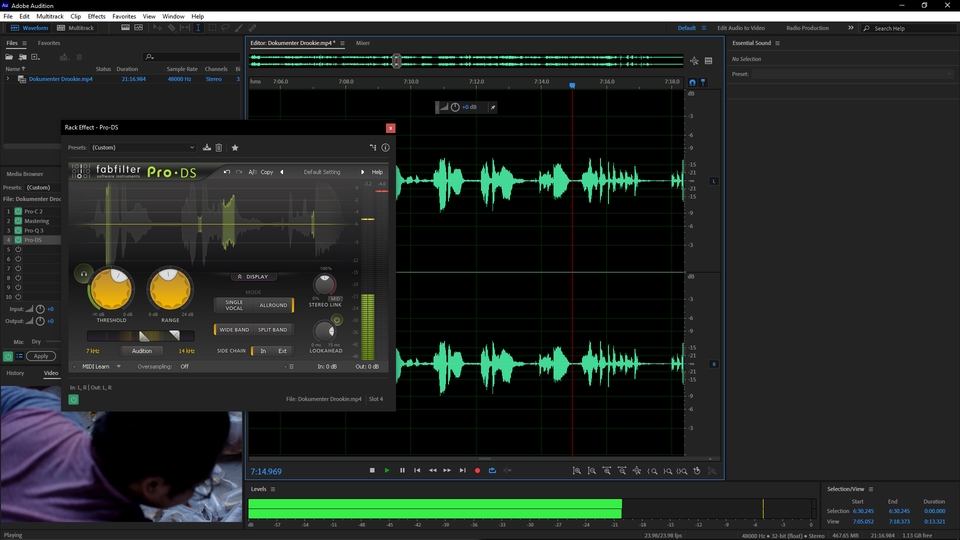Toggle A/B comparison in Pro-DS
The height and width of the screenshot is (540, 960).
252,172
